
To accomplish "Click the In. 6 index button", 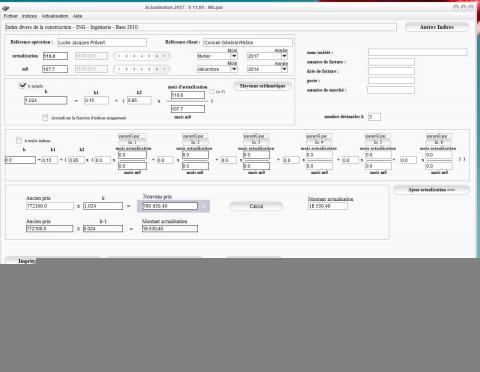I will [x=439, y=142].
